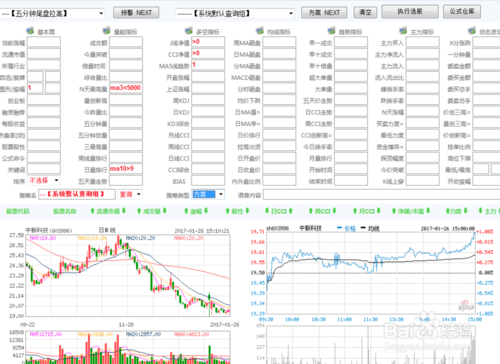Sort 成交量 descending with its down arrow
Screen dimensions: 500x364
point(164,211)
